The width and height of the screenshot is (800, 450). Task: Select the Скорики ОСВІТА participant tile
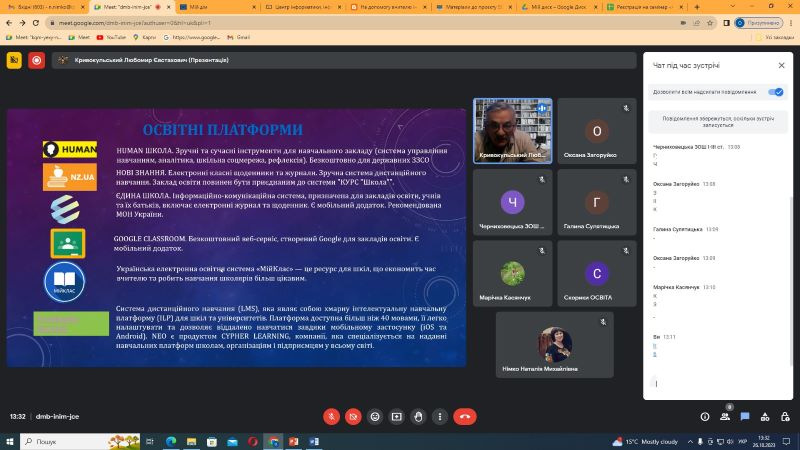[x=596, y=273]
